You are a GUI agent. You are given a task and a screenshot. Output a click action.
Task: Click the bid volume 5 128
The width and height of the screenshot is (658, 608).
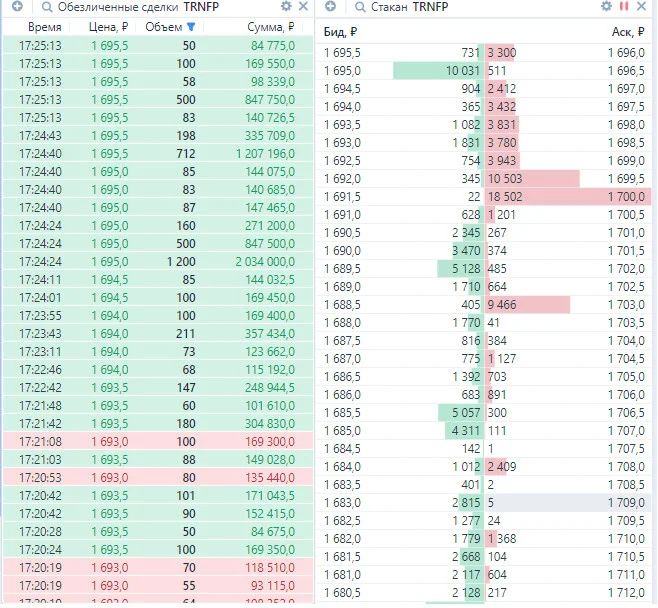click(465, 269)
